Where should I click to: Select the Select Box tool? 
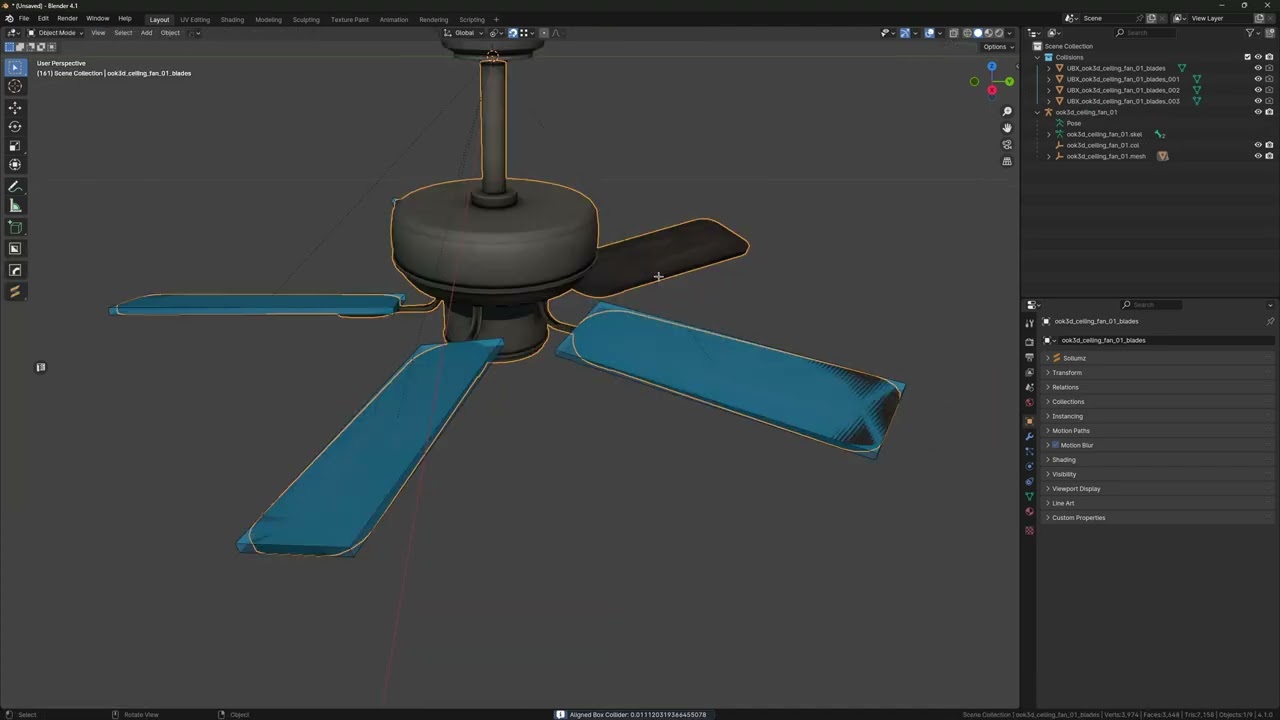[x=15, y=67]
